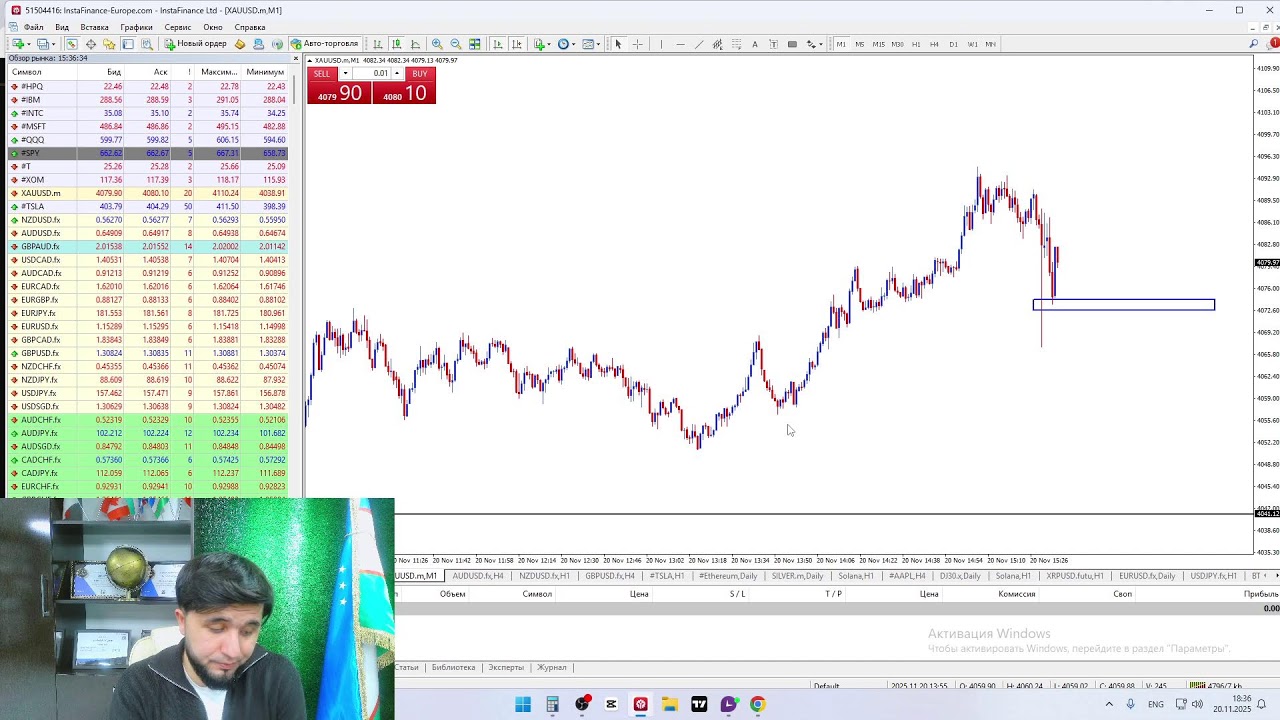The height and width of the screenshot is (720, 1280).
Task: Open a new chart via toolbar icon
Action: [x=18, y=44]
